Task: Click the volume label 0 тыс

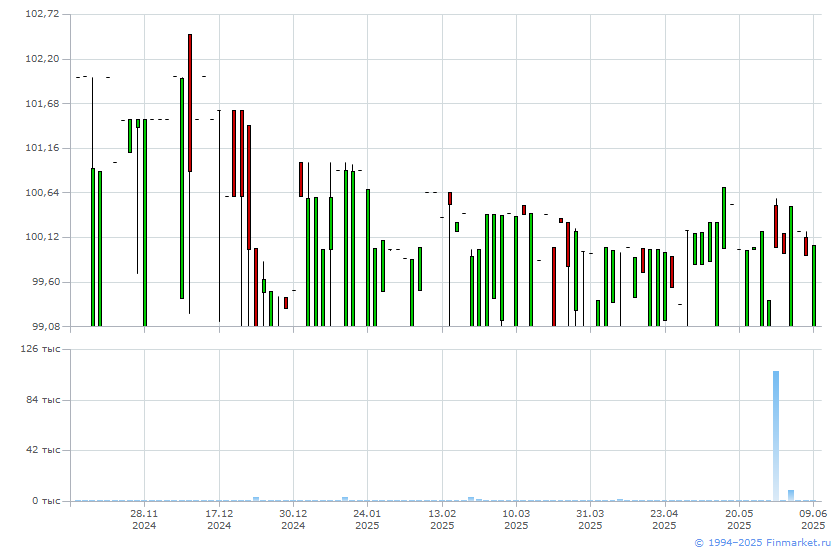Action: click(46, 501)
